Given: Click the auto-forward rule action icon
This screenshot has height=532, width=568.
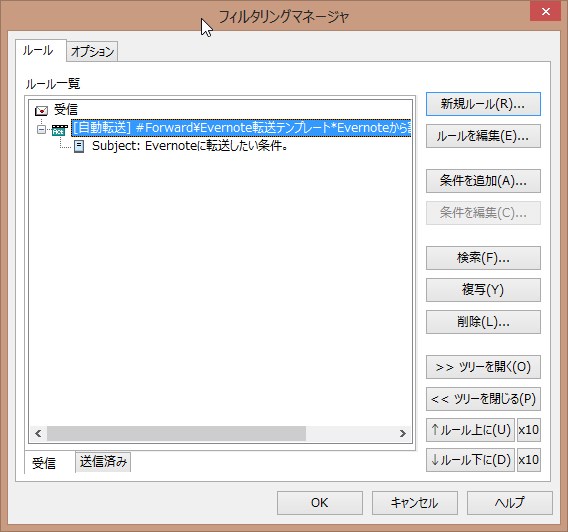Looking at the screenshot, I should coord(60,129).
